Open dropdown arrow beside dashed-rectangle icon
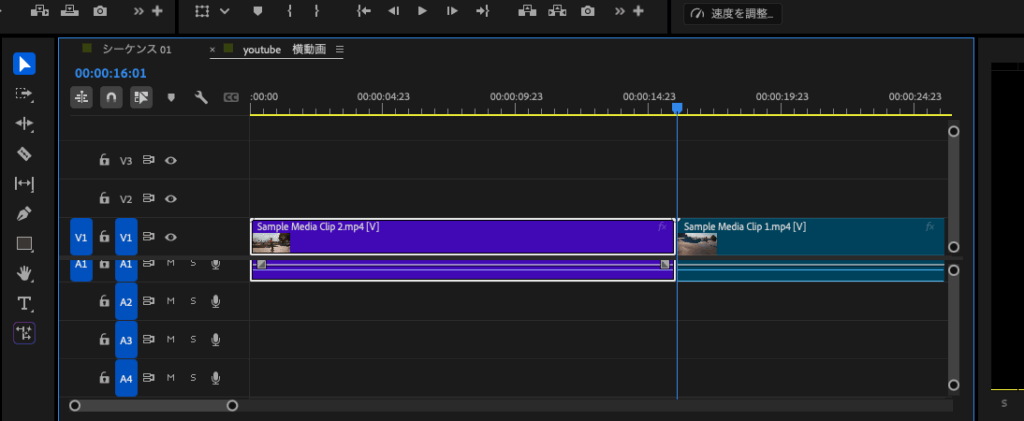The height and width of the screenshot is (421, 1024). (225, 11)
